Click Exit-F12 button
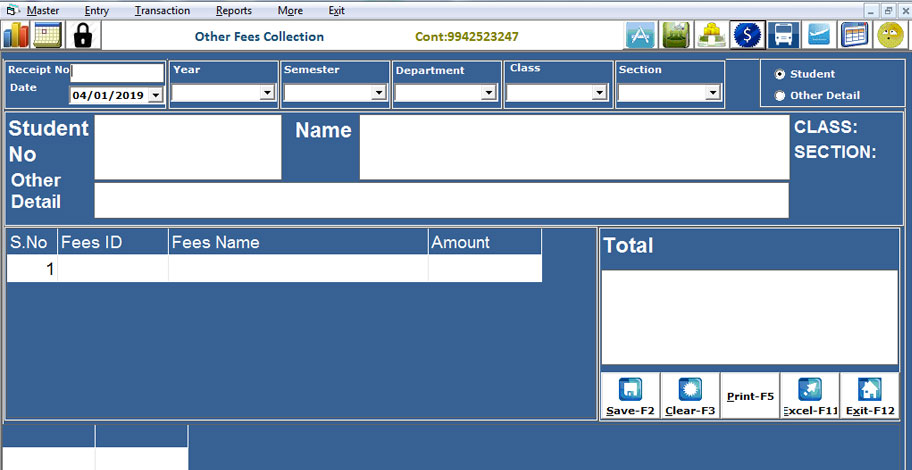Image resolution: width=912 pixels, height=470 pixels. coord(870,396)
